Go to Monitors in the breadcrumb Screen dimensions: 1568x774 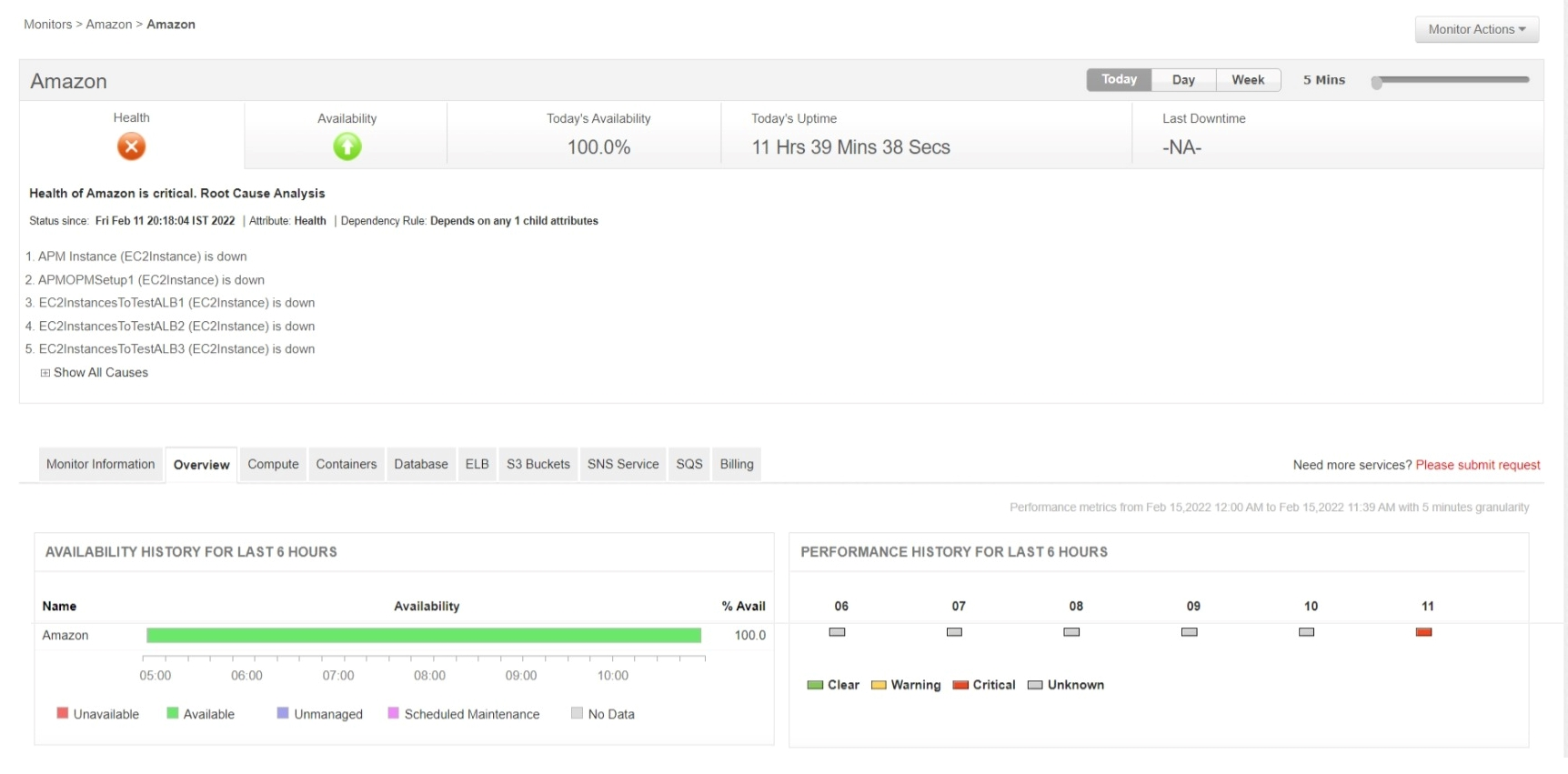point(47,25)
